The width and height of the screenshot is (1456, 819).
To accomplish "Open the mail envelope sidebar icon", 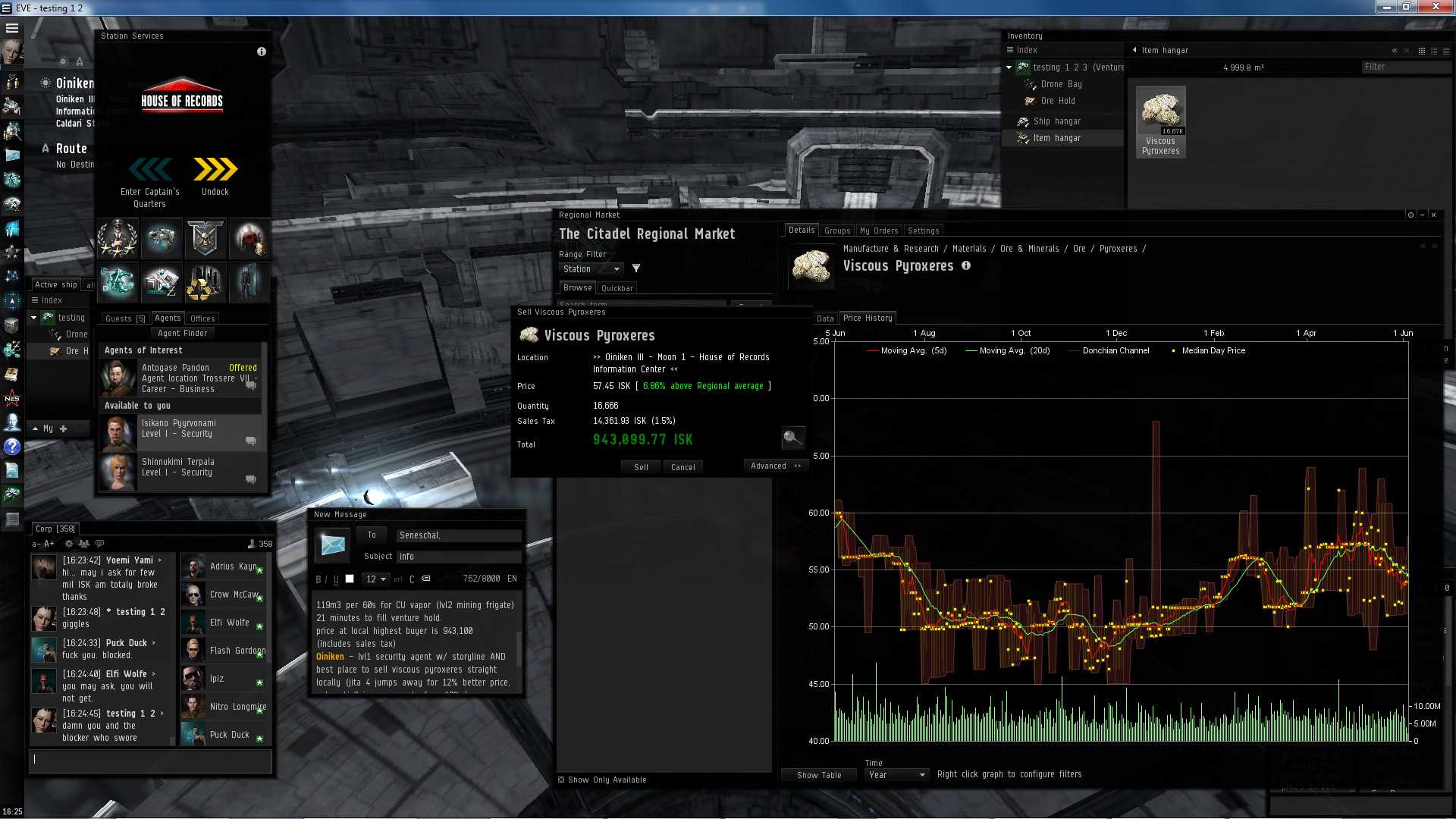I will (12, 155).
